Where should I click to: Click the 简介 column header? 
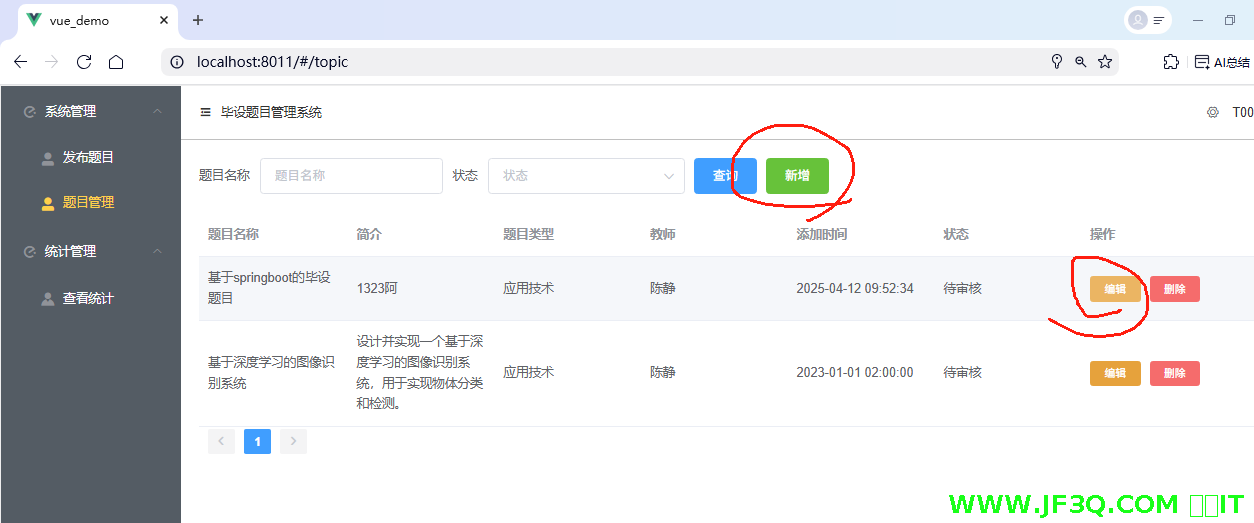coord(369,234)
